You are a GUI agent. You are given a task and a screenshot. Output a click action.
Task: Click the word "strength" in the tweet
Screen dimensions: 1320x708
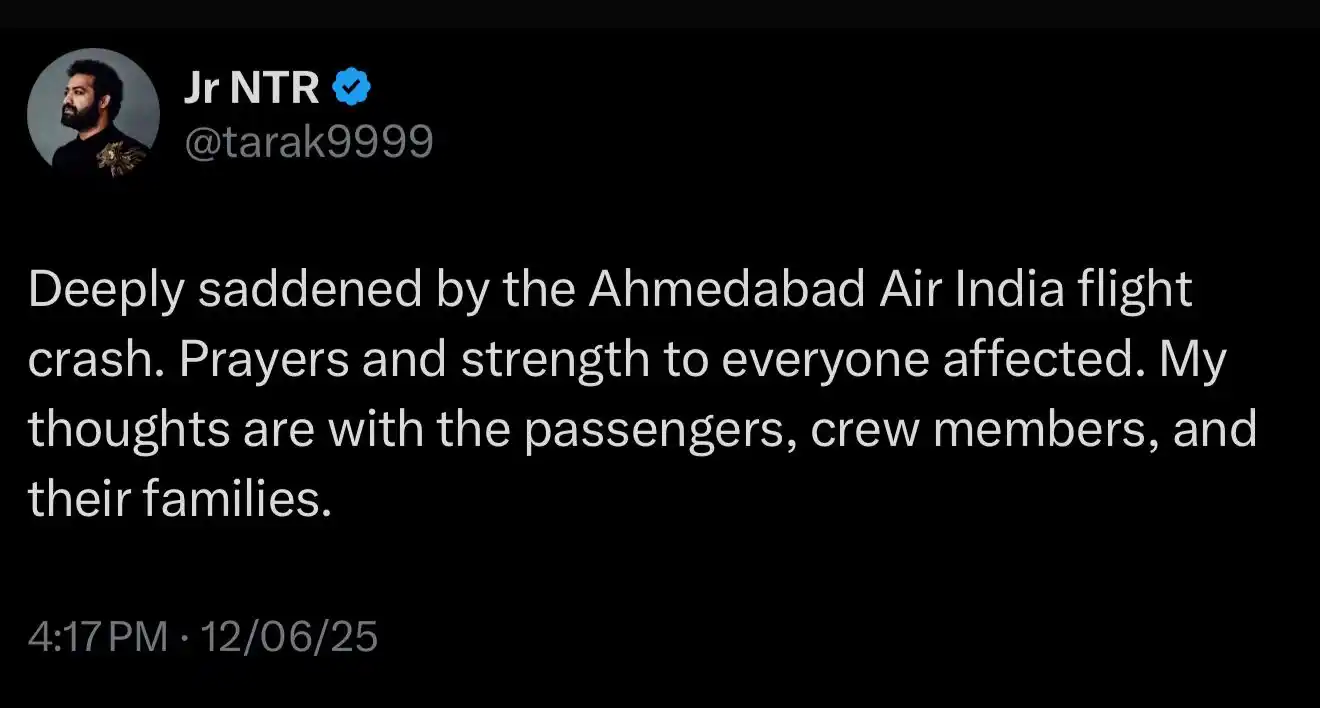coord(555,360)
